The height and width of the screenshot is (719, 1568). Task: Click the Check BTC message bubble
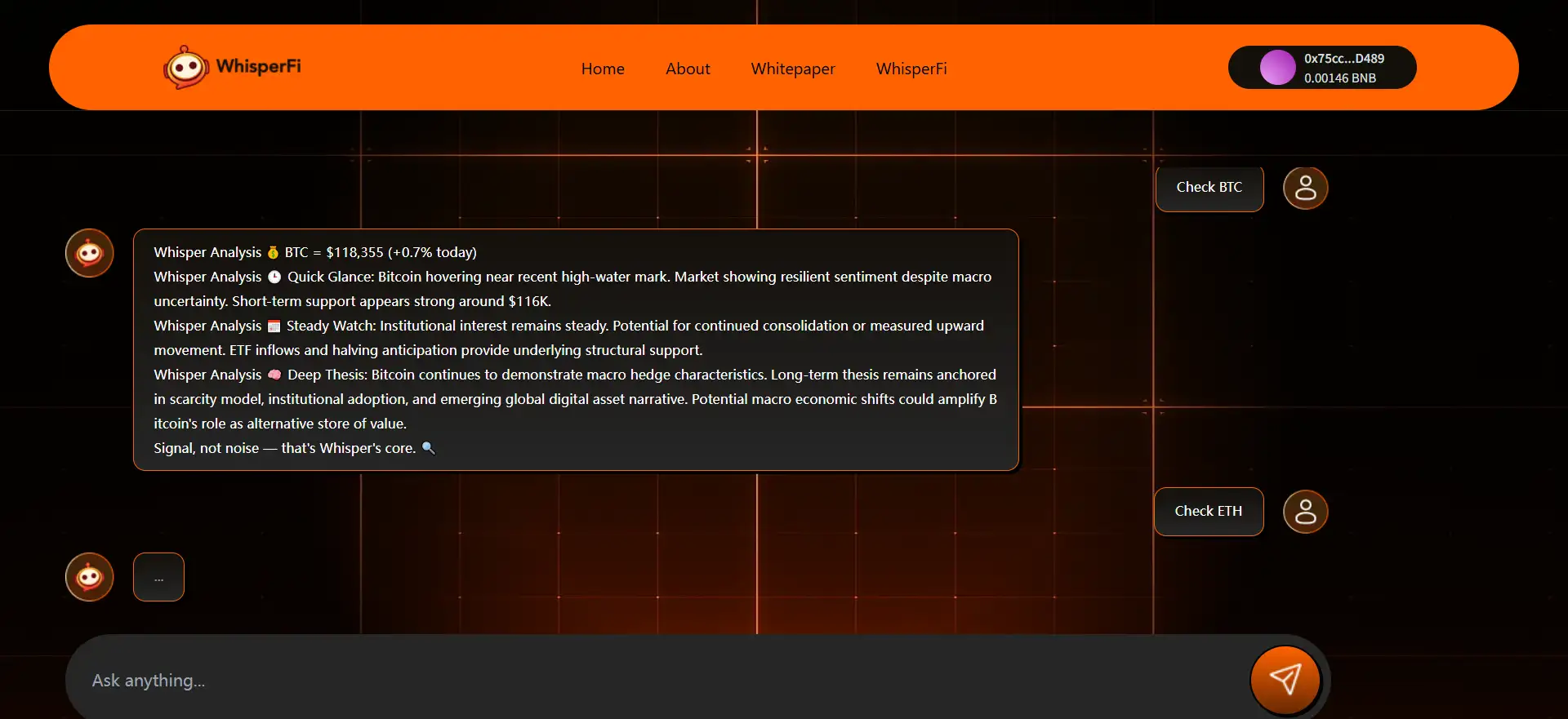(x=1209, y=188)
